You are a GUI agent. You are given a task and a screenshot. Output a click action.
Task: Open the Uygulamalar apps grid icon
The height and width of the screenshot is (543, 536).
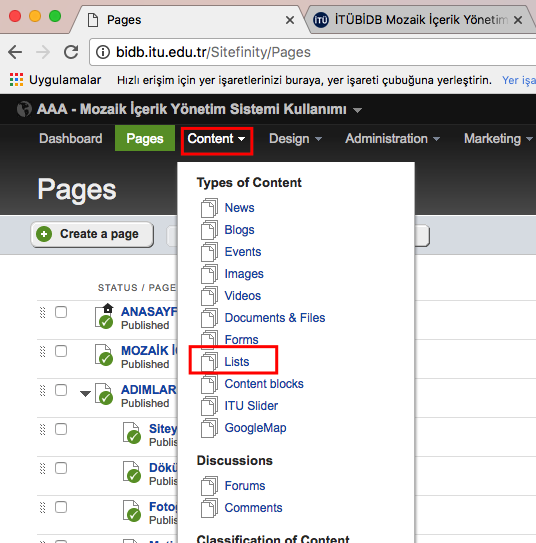(16, 80)
